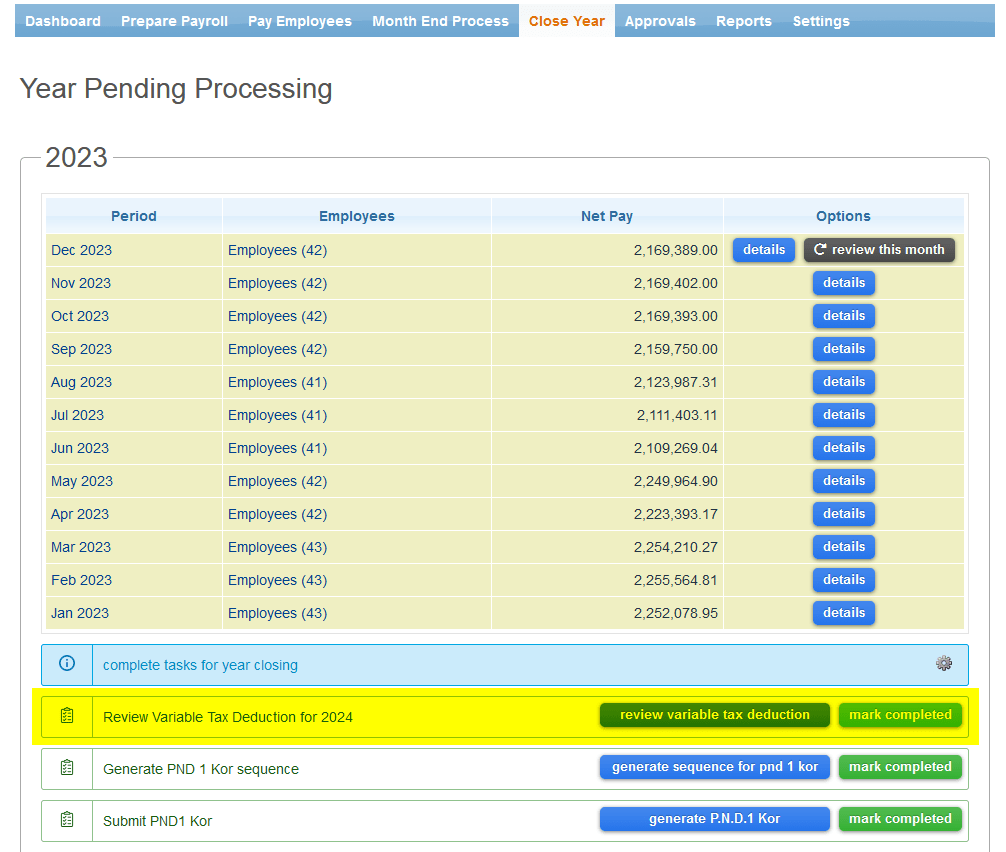Open the Approvals tab
Viewport: 1006px width, 852px height.
click(660, 21)
